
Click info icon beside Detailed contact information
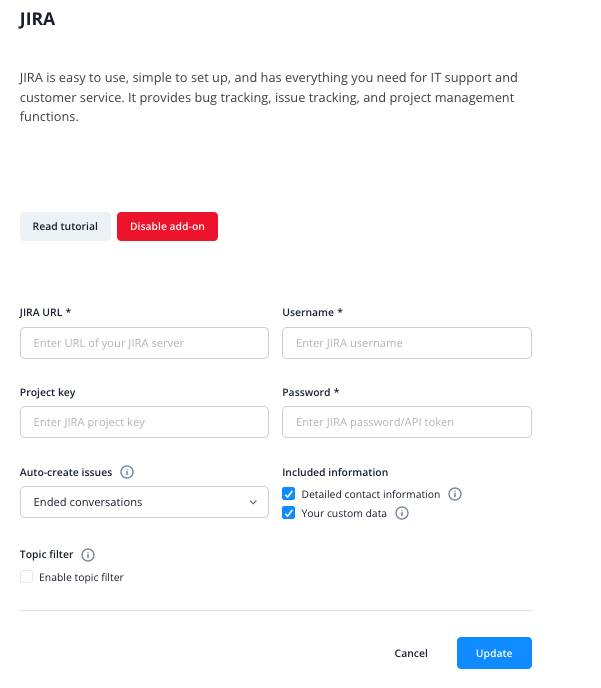pyautogui.click(x=455, y=494)
